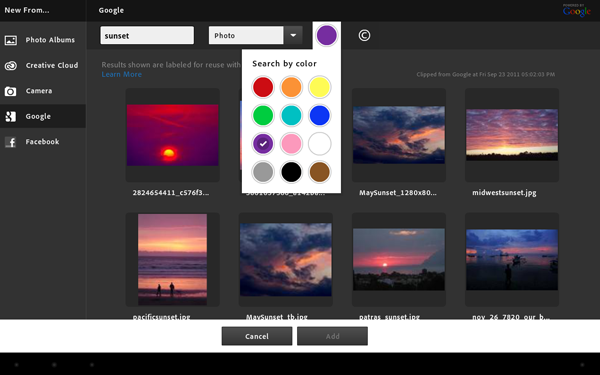The height and width of the screenshot is (375, 600).
Task: Select the Google icon in sidebar
Action: [11, 116]
